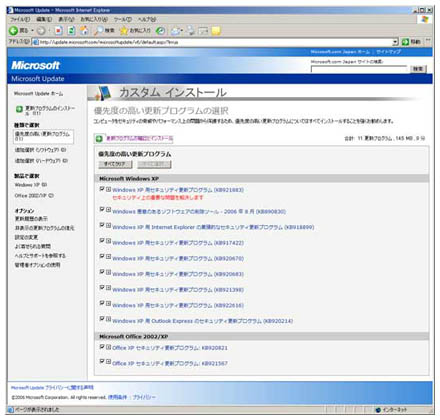440x420 pixels.
Task: Click the Mail envelope toolbar icon
Action: click(175, 31)
